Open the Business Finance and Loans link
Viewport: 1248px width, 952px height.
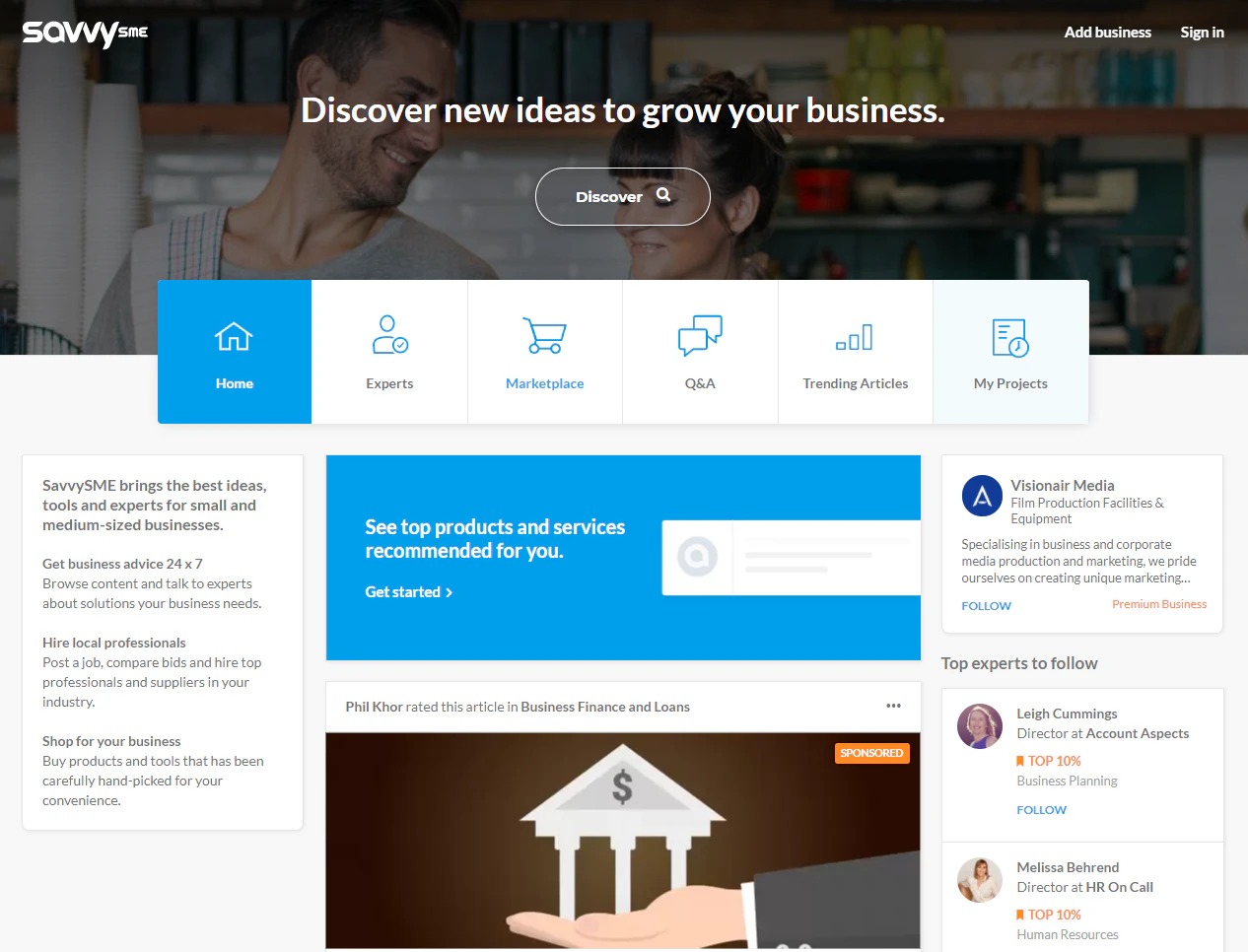point(605,707)
